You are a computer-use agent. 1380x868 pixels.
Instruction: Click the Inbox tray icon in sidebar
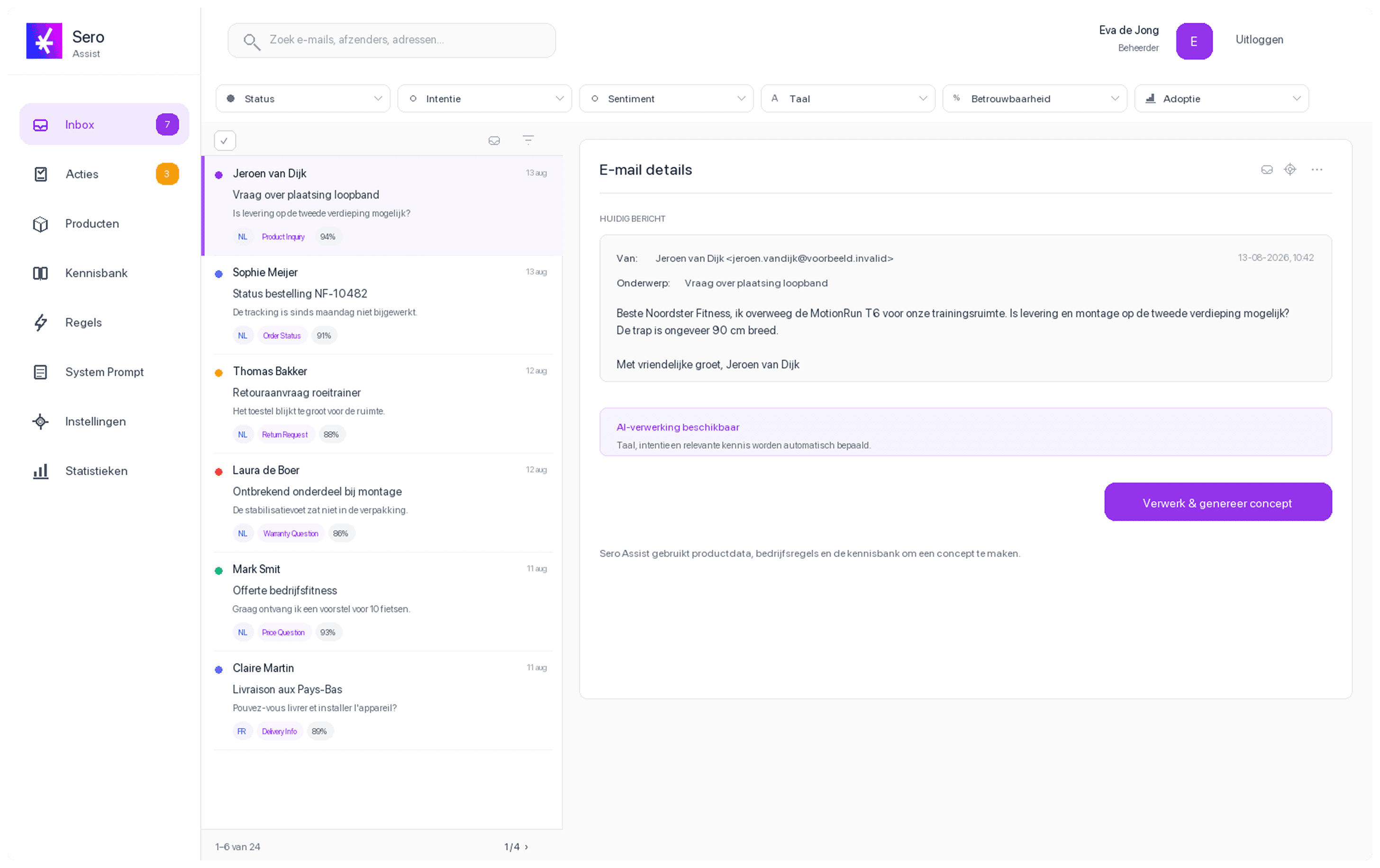click(40, 125)
